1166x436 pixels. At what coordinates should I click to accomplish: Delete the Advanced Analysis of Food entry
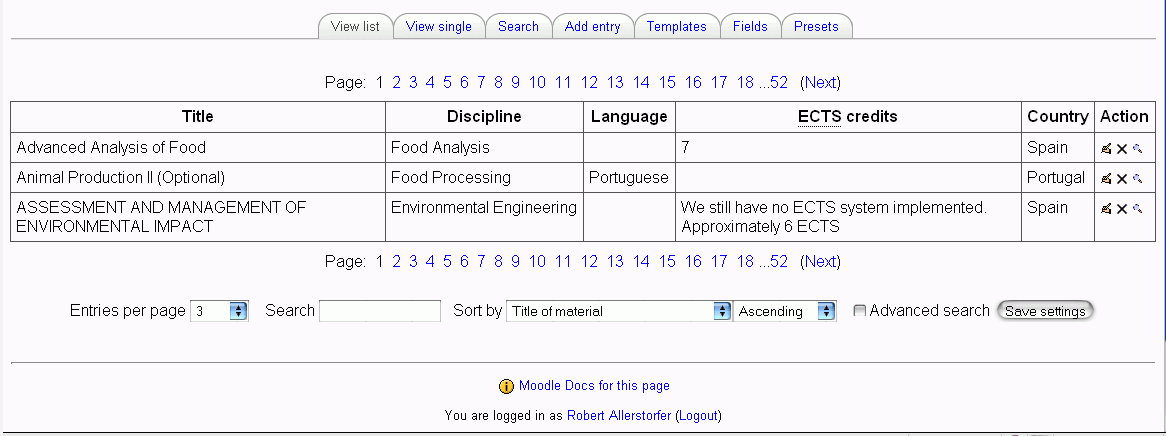click(1122, 149)
